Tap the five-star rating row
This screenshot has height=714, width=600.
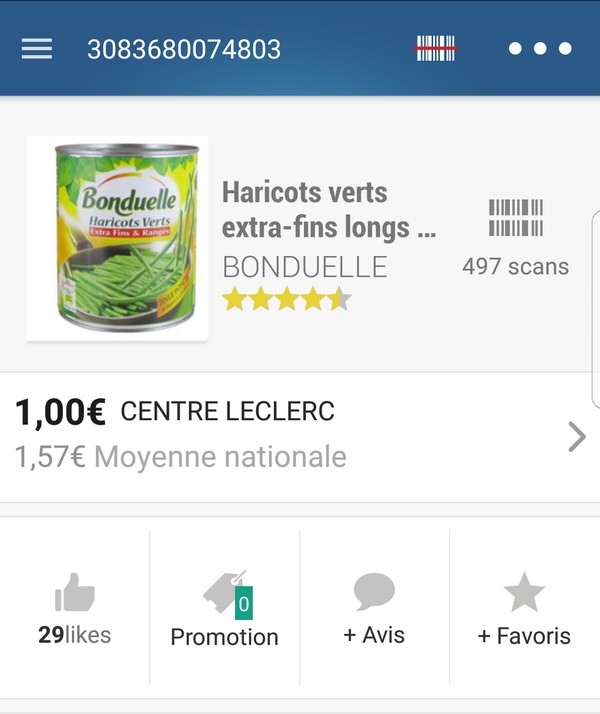[287, 299]
